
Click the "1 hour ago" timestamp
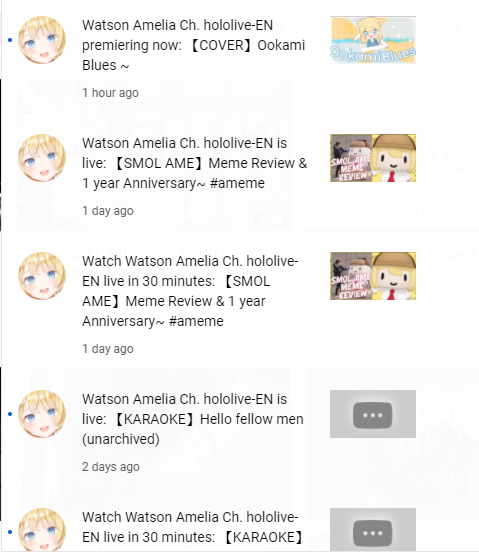(110, 93)
